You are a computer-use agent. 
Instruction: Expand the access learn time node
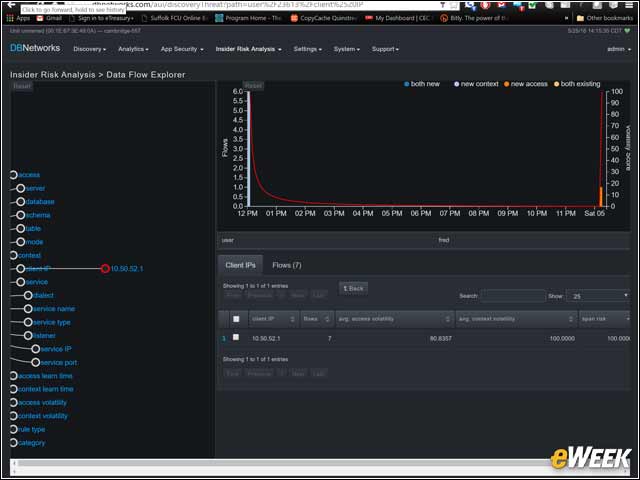click(x=14, y=376)
